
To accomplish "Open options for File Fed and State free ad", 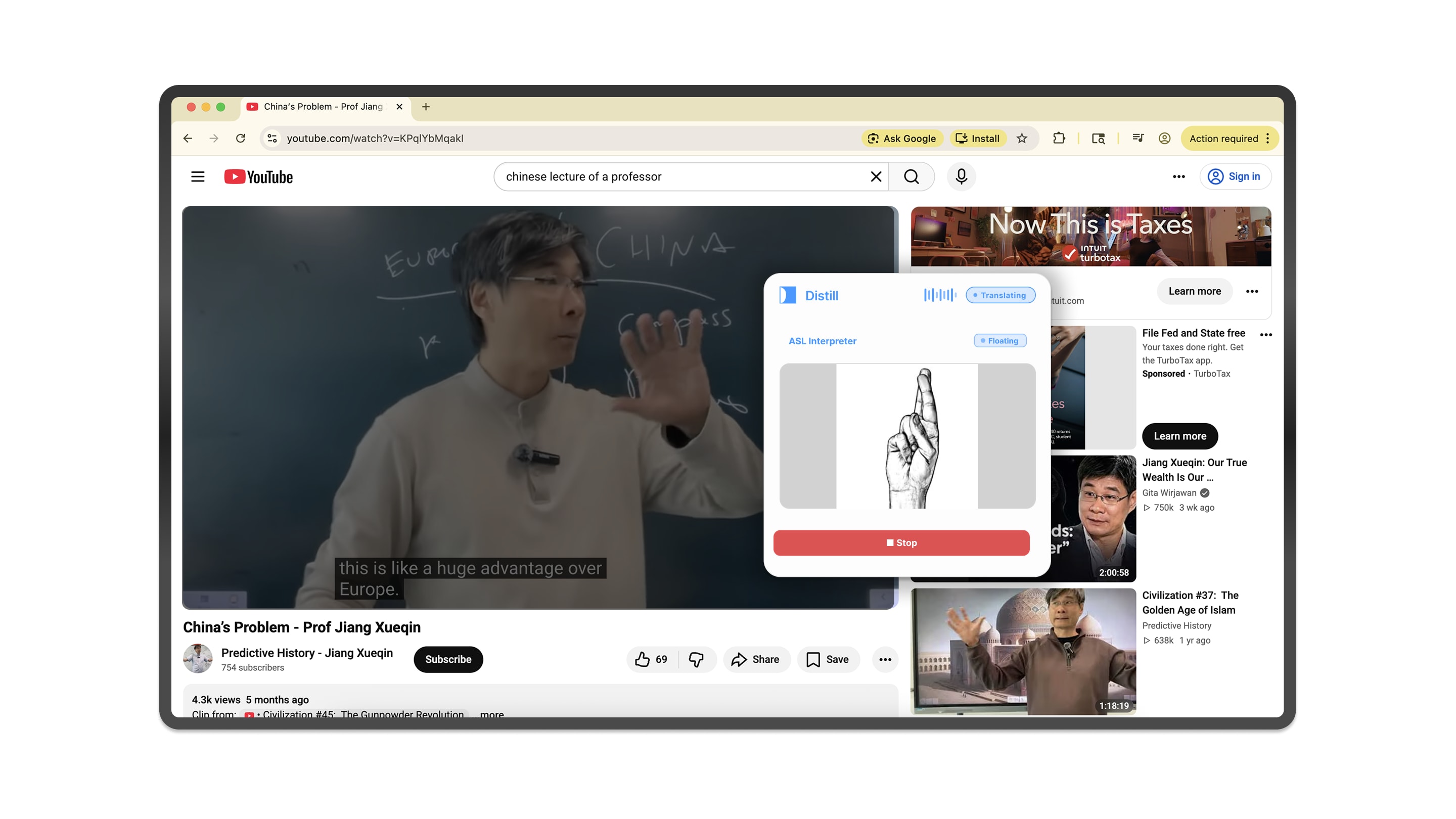I will (1266, 335).
